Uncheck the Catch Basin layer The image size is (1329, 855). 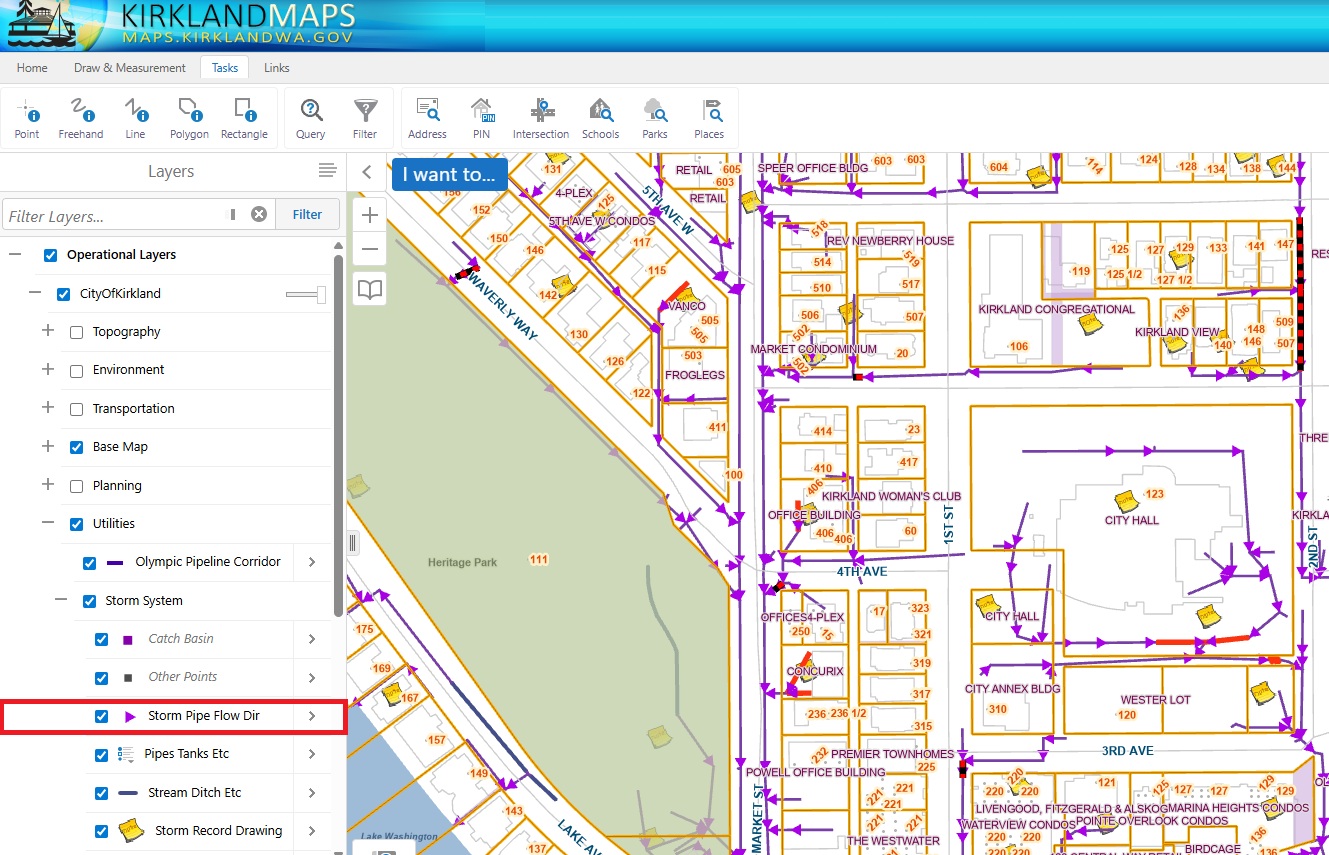point(101,639)
